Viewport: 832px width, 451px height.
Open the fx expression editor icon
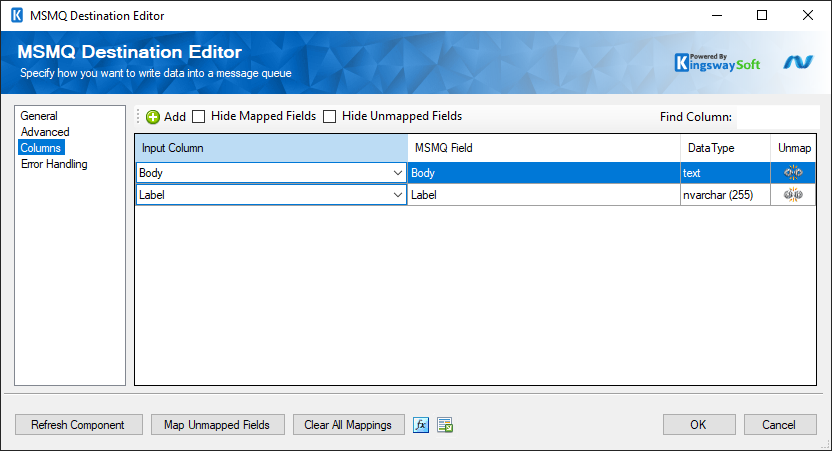tap(421, 425)
